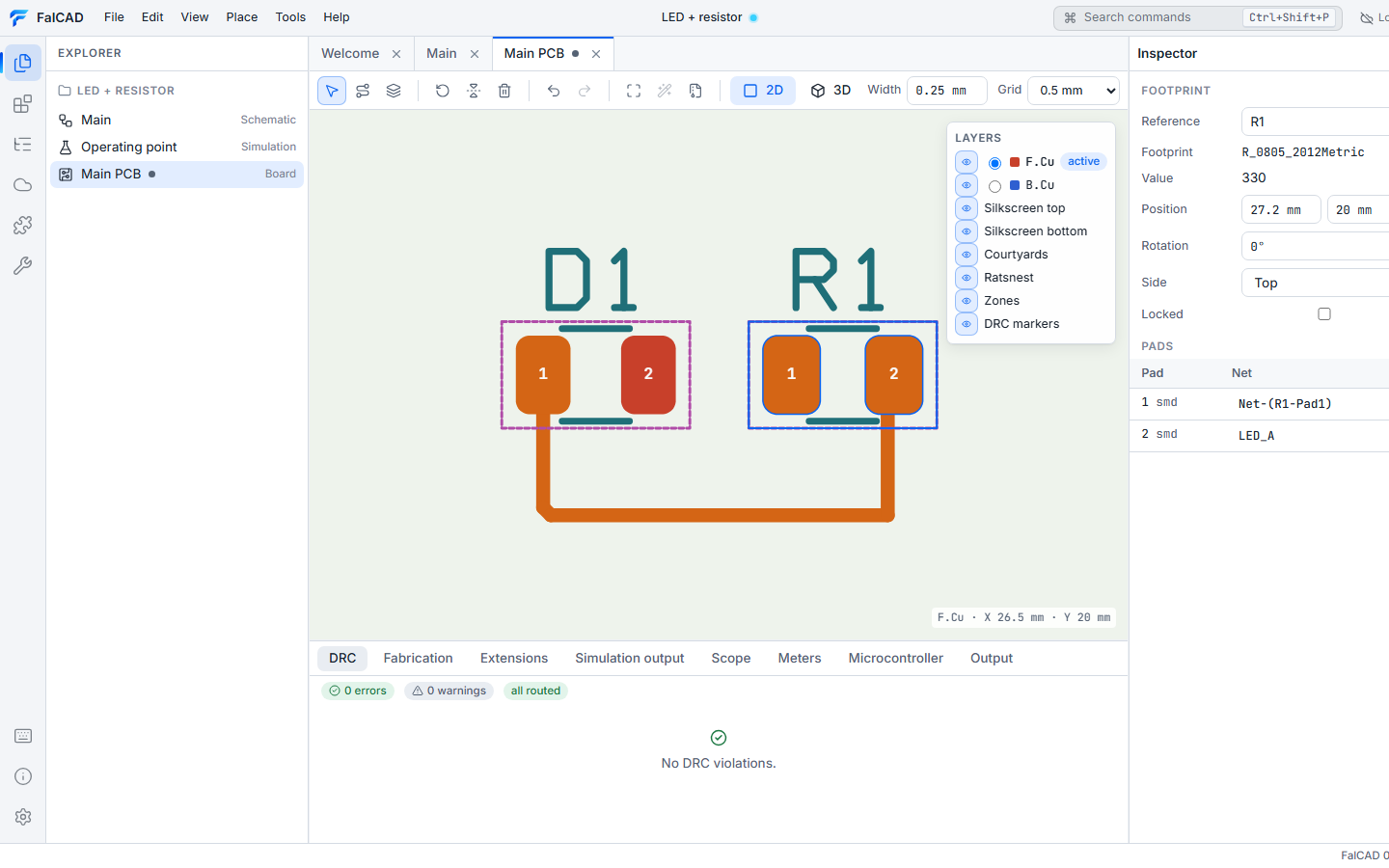Viewport: 1389px width, 868px height.
Task: Delete selection with trash icon
Action: click(504, 91)
